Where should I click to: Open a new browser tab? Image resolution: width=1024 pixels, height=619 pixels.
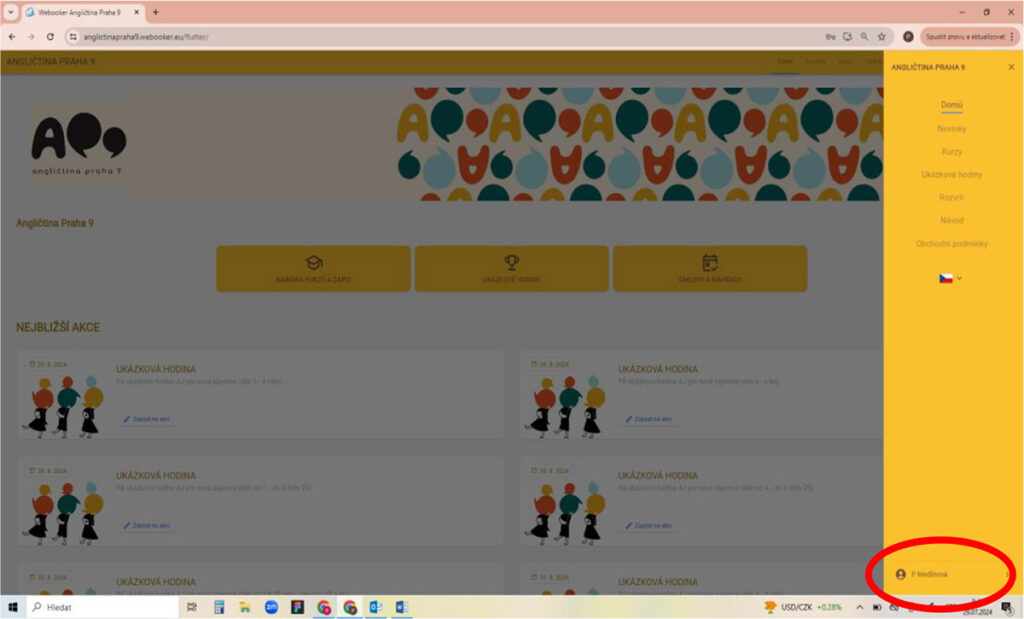click(155, 12)
